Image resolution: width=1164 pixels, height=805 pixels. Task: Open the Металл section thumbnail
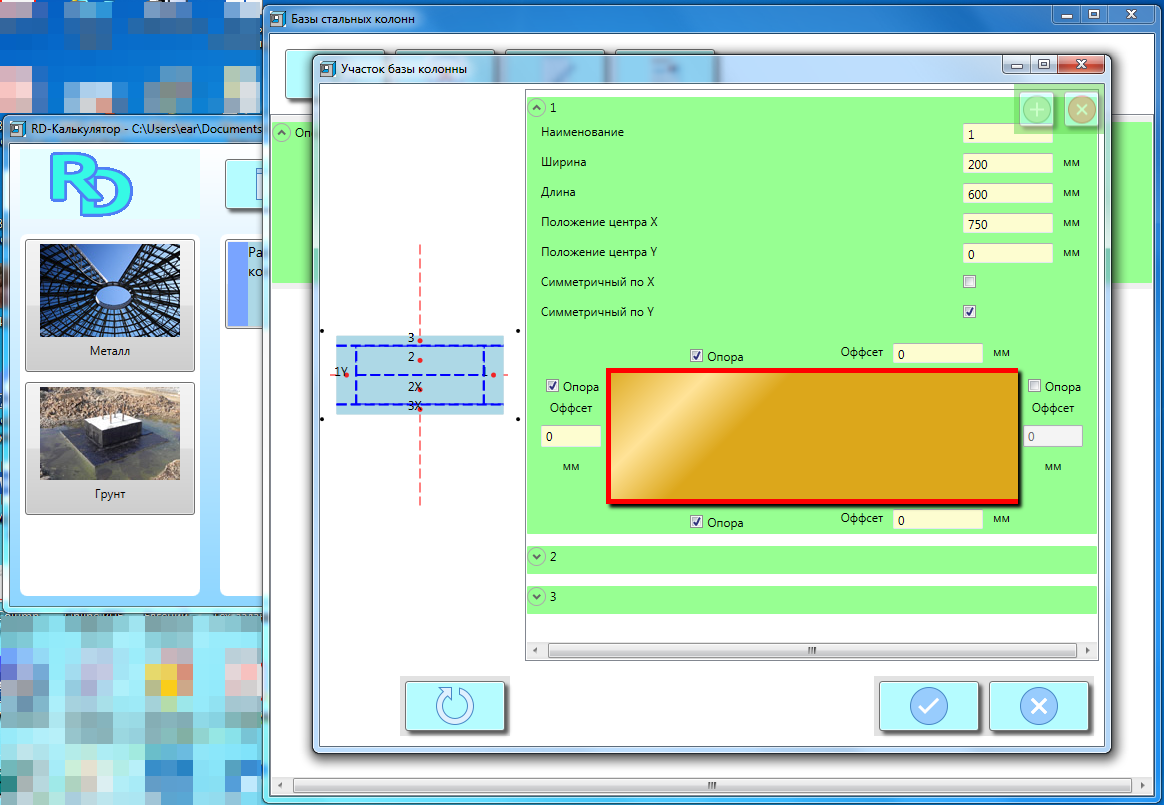click(x=110, y=304)
